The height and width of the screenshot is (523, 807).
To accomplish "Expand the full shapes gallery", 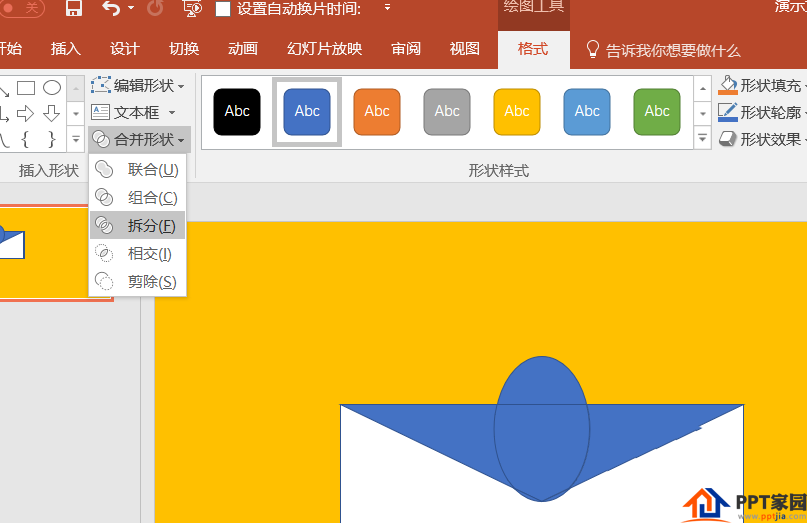I will (76, 139).
